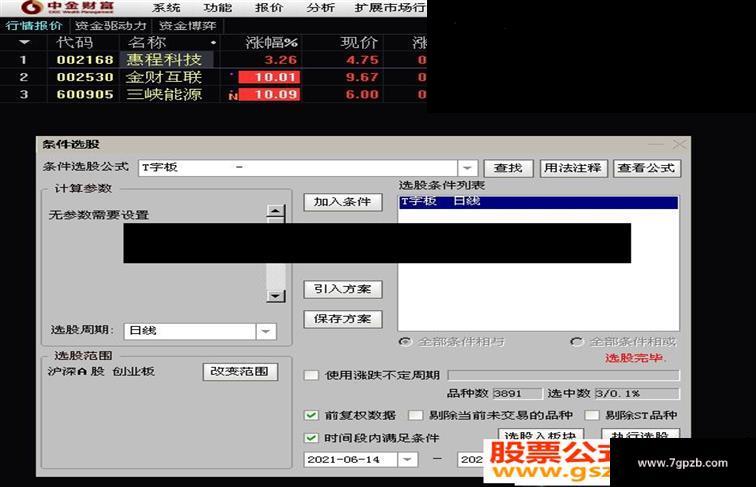Screen dimensions: 756x487
Task: Toggle the 剔除当前未交易的品种 checkbox
Action: click(x=416, y=415)
